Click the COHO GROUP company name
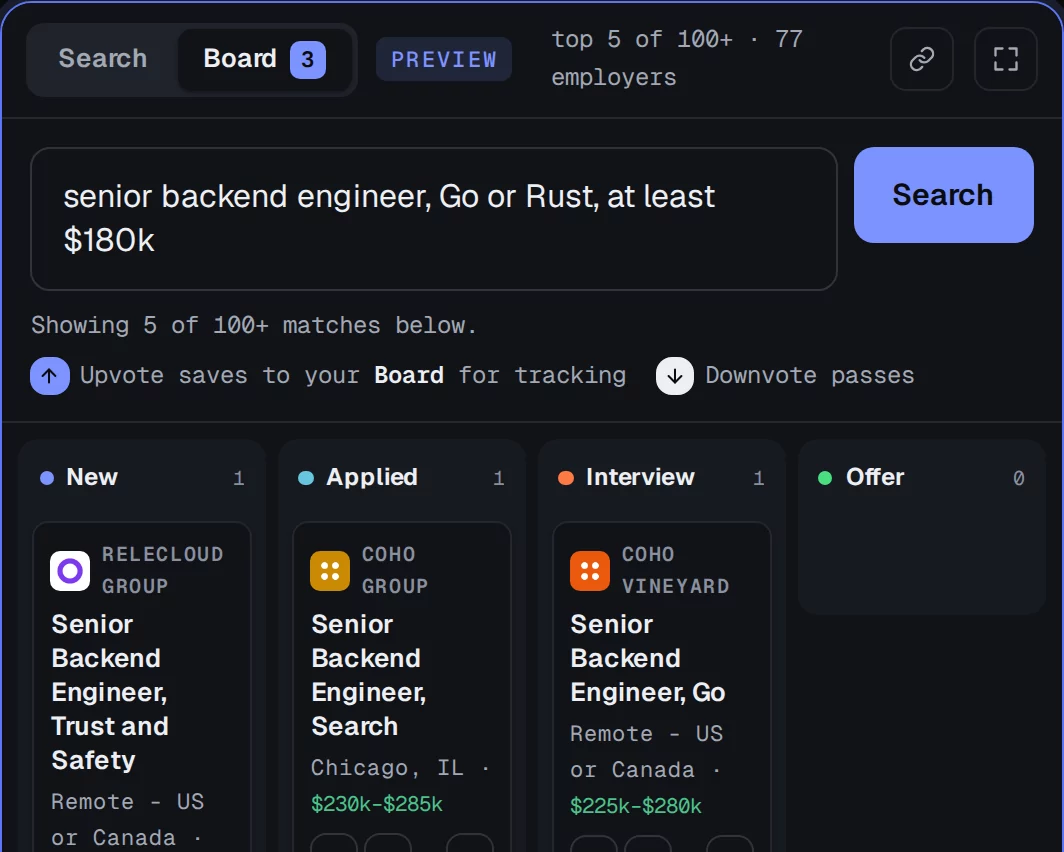1064x852 pixels. click(395, 570)
